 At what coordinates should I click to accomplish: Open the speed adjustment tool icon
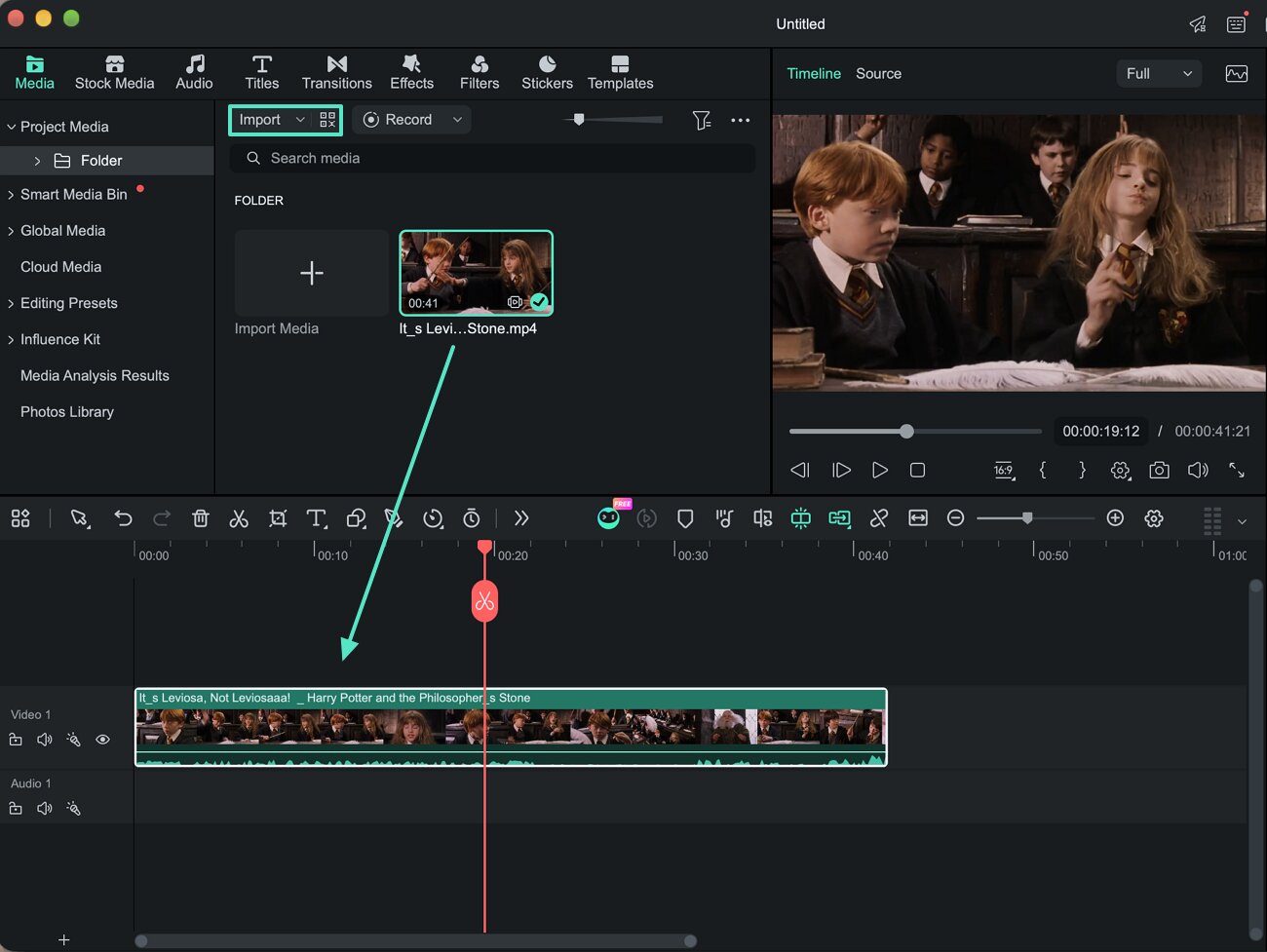pos(433,518)
